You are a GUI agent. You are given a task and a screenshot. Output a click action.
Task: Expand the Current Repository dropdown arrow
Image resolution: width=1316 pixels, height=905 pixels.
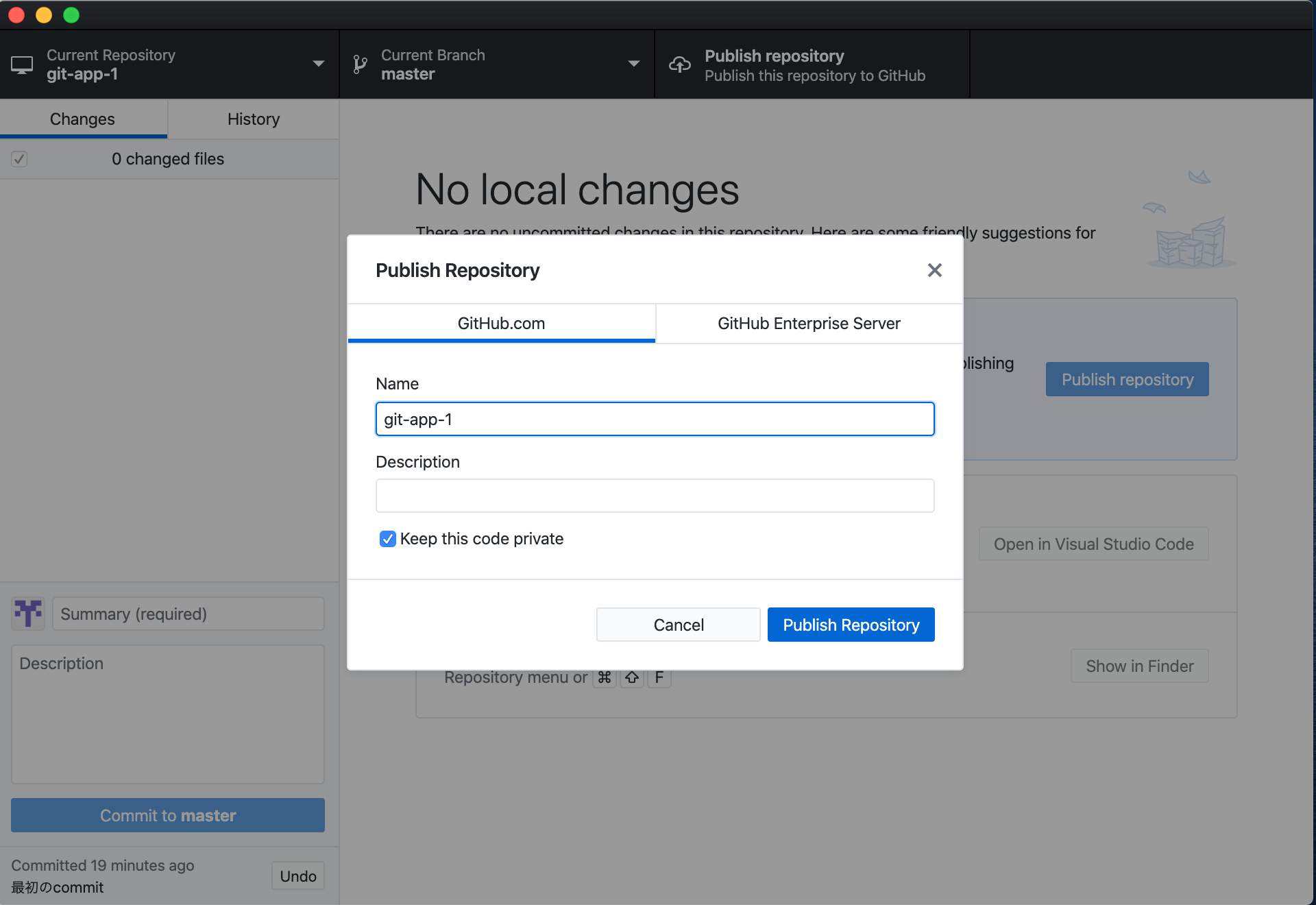318,64
